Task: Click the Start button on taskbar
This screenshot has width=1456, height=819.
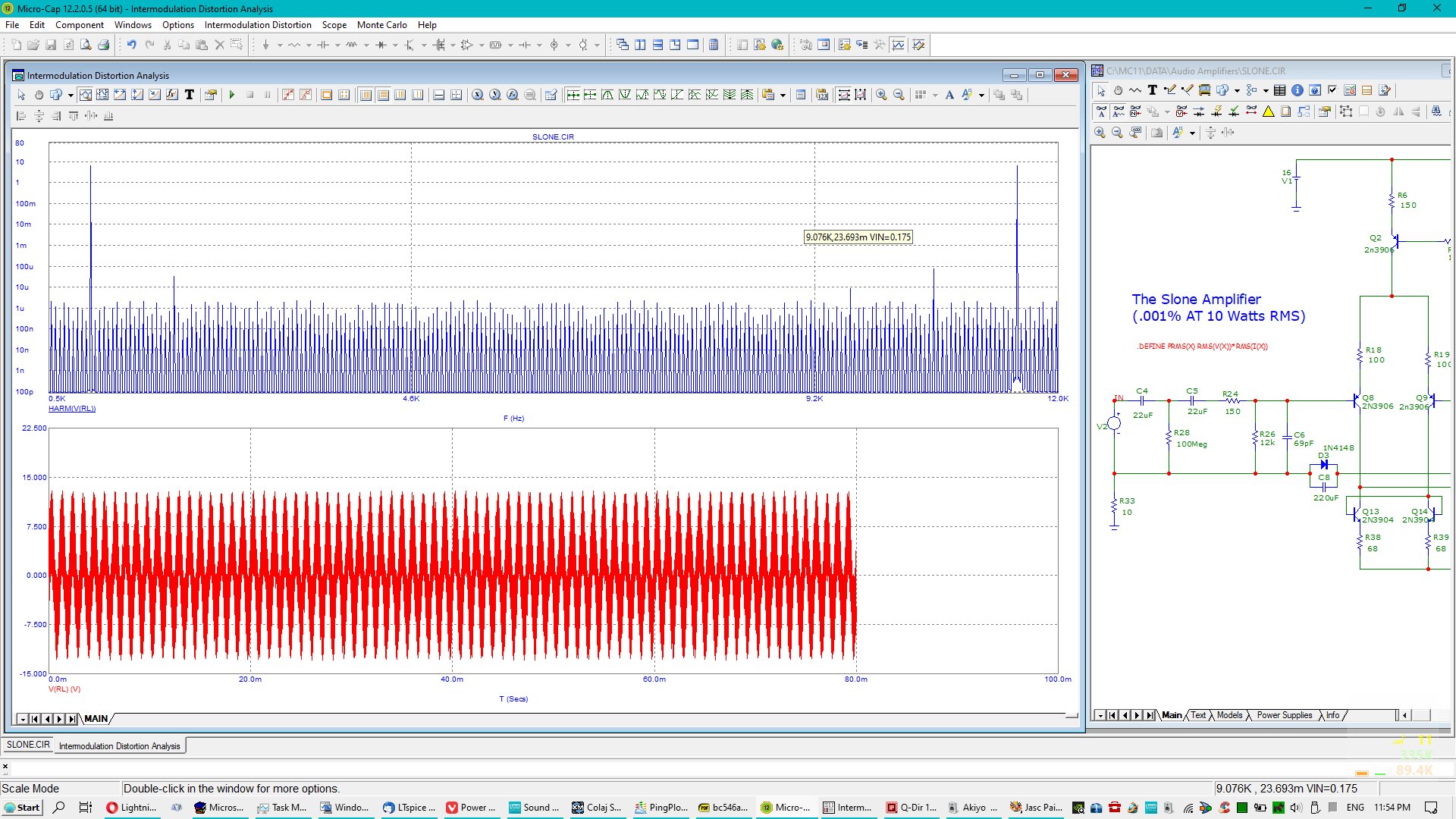Action: click(22, 808)
